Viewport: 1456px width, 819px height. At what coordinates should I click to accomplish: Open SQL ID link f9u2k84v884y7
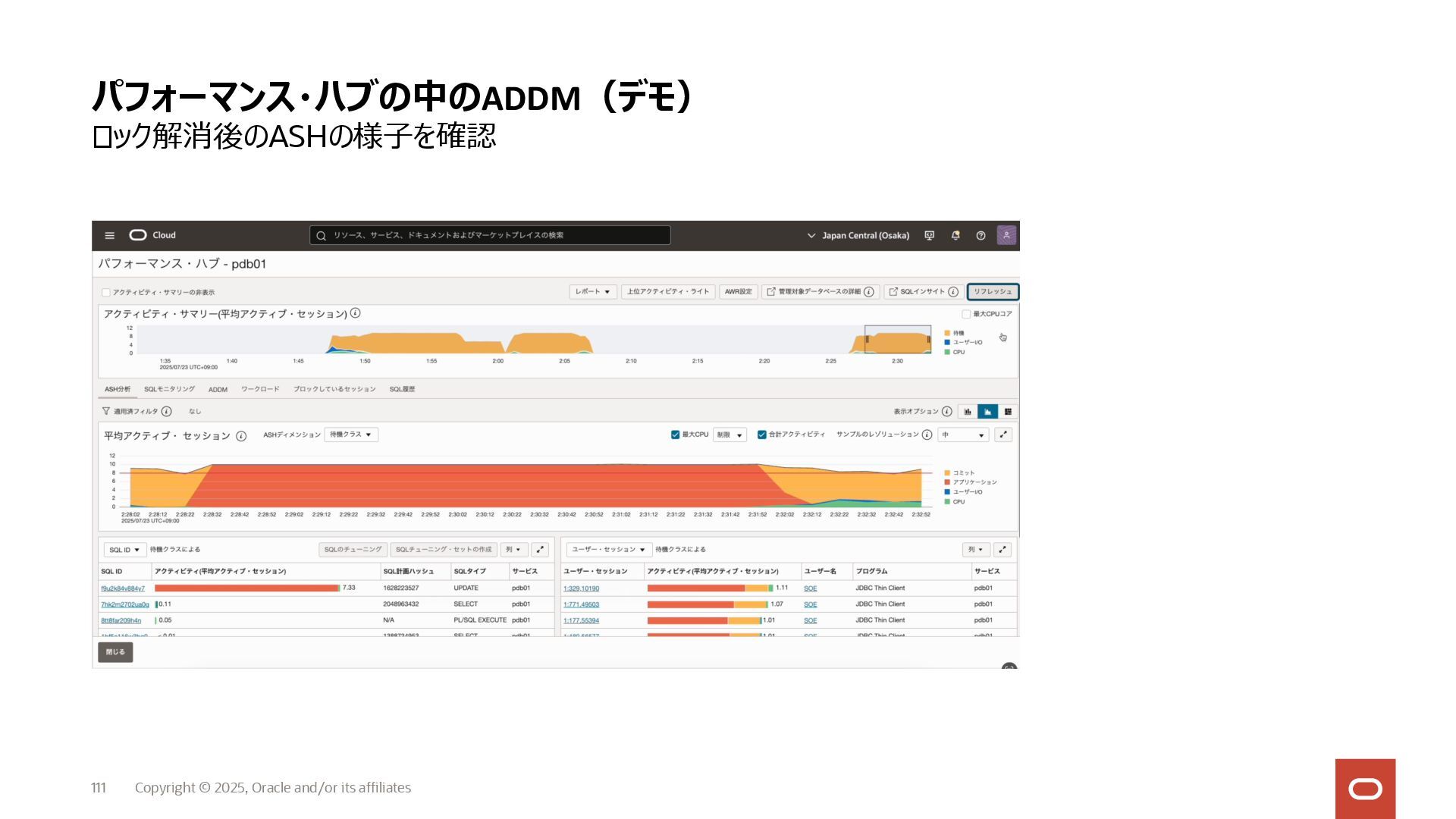pyautogui.click(x=123, y=588)
